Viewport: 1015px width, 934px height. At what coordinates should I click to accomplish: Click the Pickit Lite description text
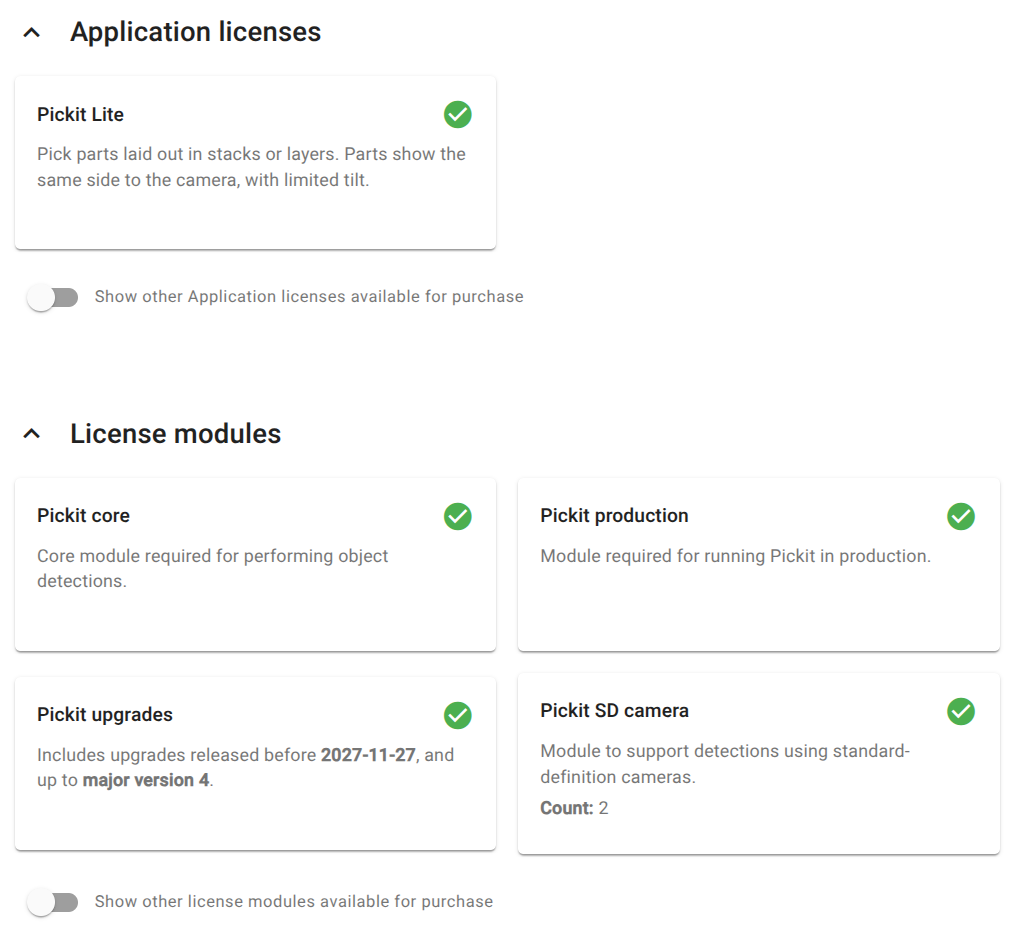[250, 168]
